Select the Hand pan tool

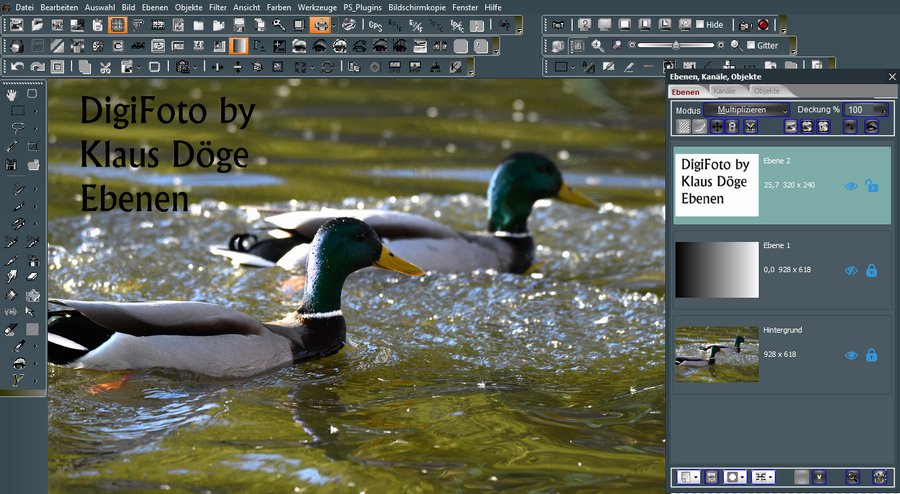click(x=12, y=94)
